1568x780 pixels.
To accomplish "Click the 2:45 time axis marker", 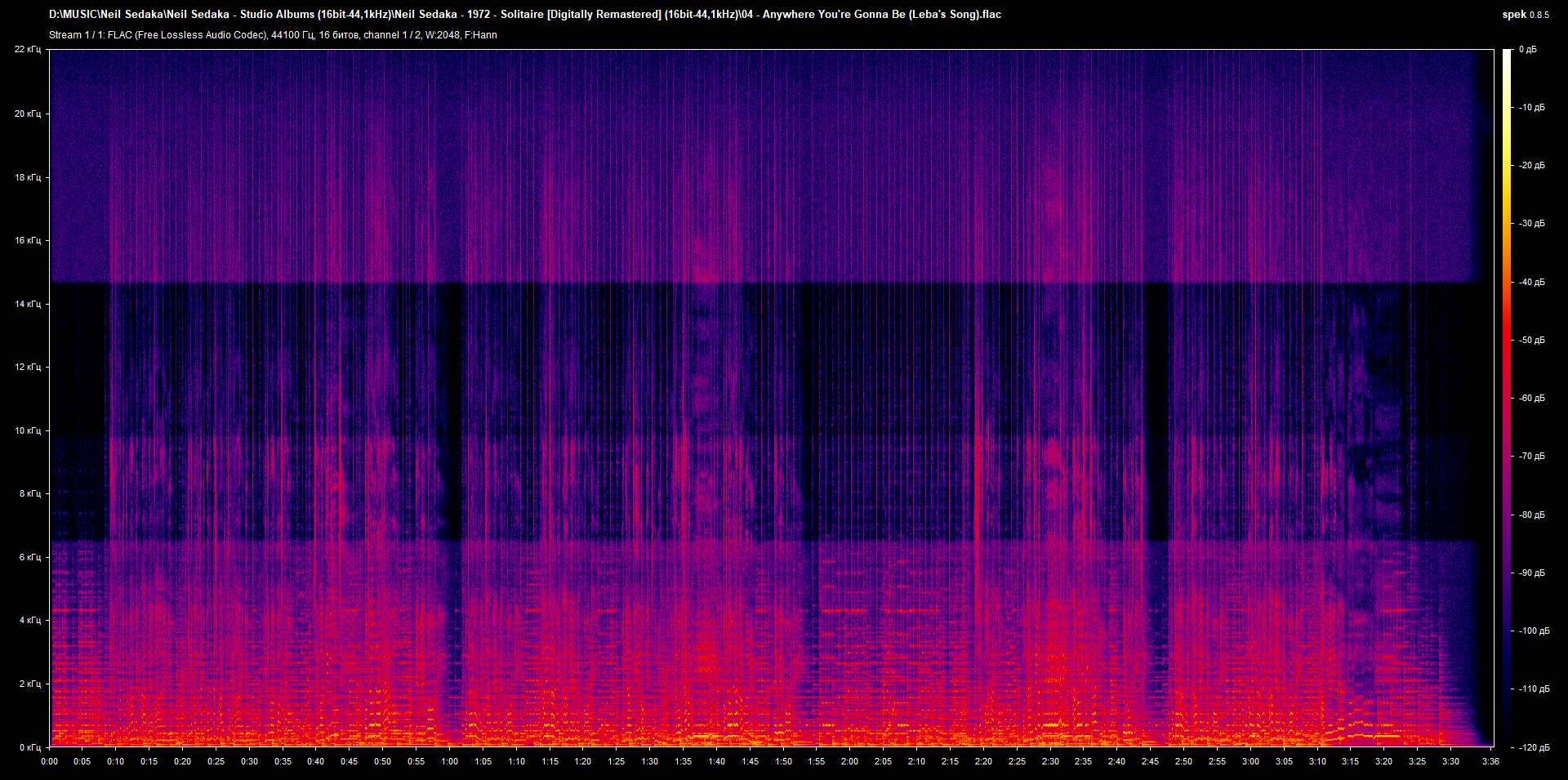I will click(x=1150, y=761).
